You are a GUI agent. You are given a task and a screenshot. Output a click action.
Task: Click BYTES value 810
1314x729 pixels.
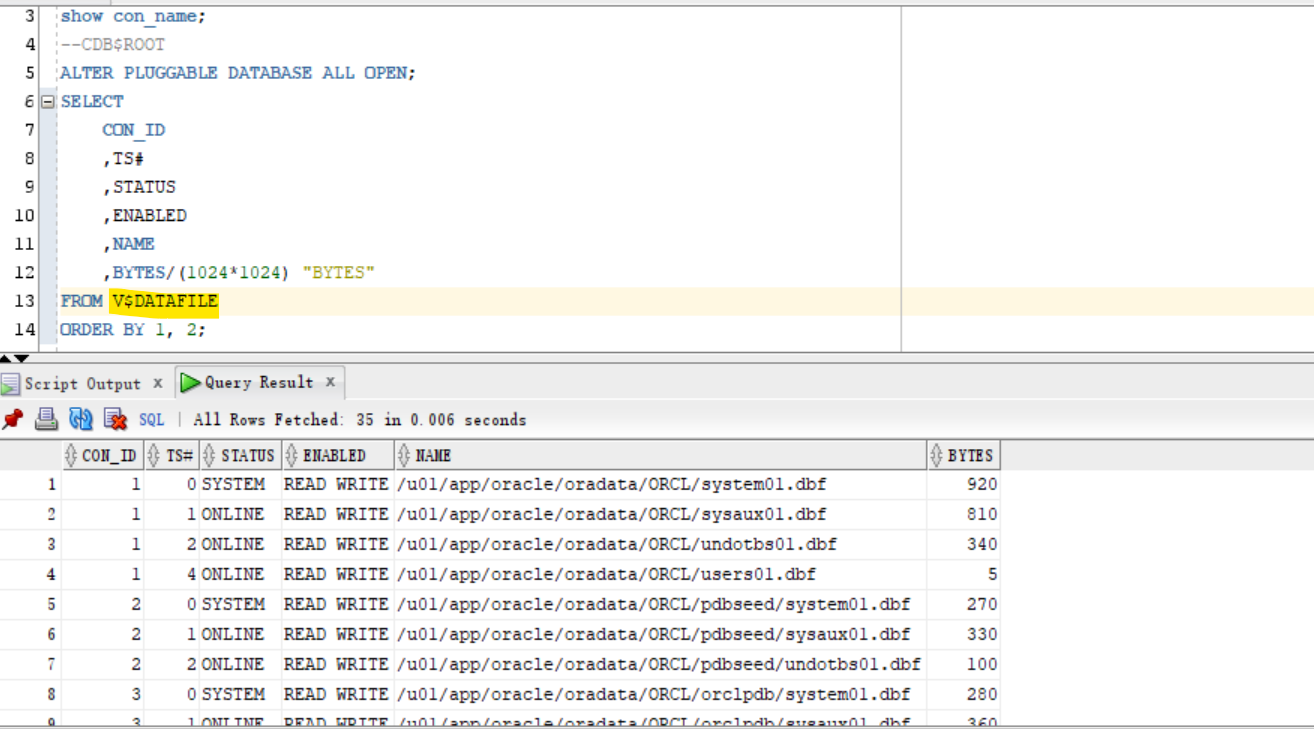pos(963,514)
